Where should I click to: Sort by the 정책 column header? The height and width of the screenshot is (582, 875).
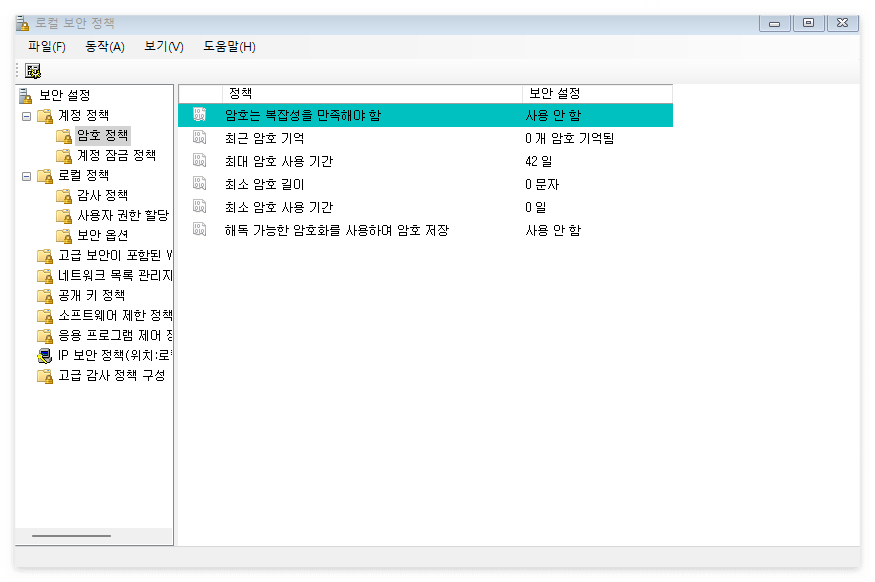(372, 93)
